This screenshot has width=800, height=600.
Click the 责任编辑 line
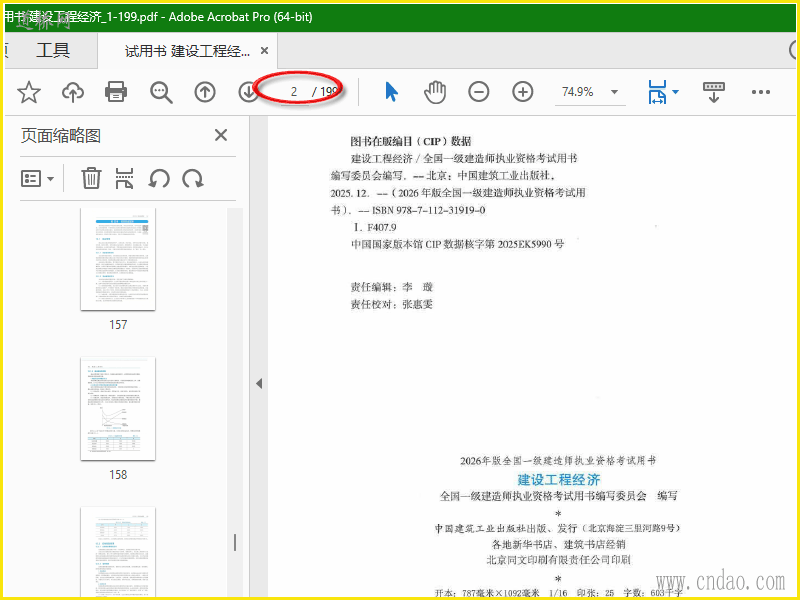point(392,287)
